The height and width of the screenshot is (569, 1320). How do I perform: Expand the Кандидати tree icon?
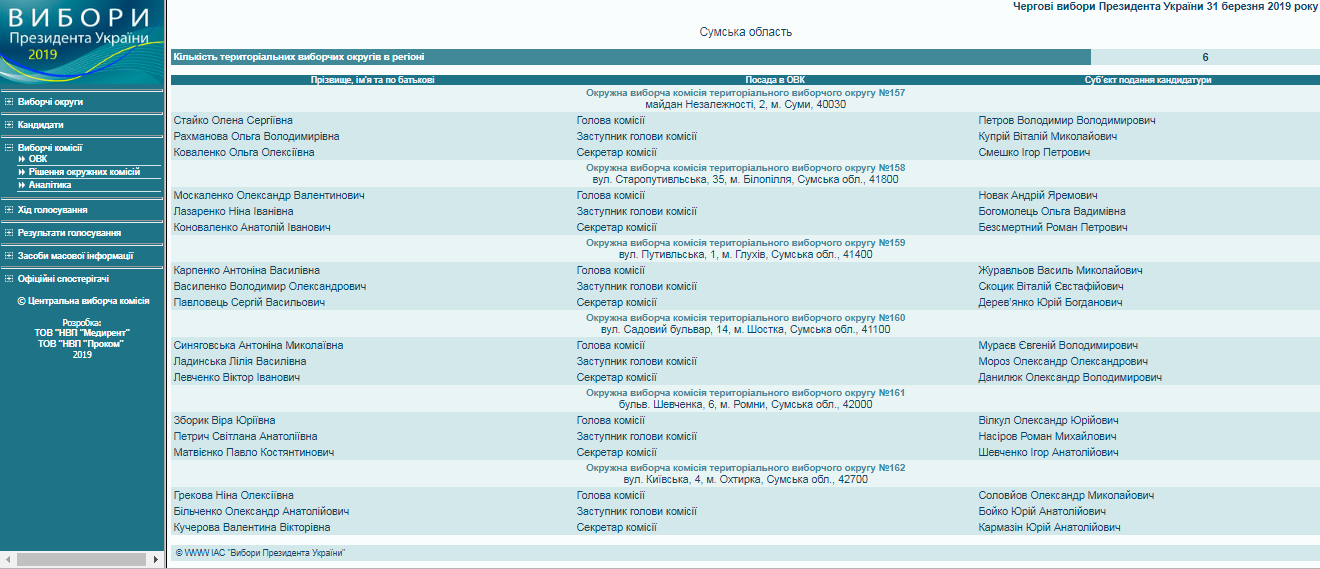click(9, 125)
